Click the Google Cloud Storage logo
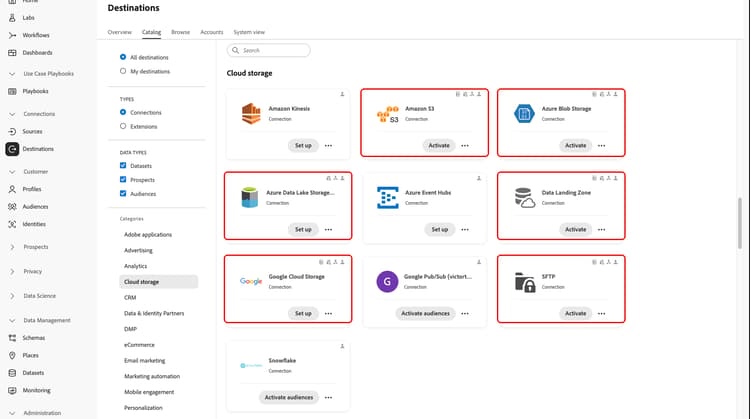Screen dimensions: 750x419 pyautogui.click(x=251, y=281)
